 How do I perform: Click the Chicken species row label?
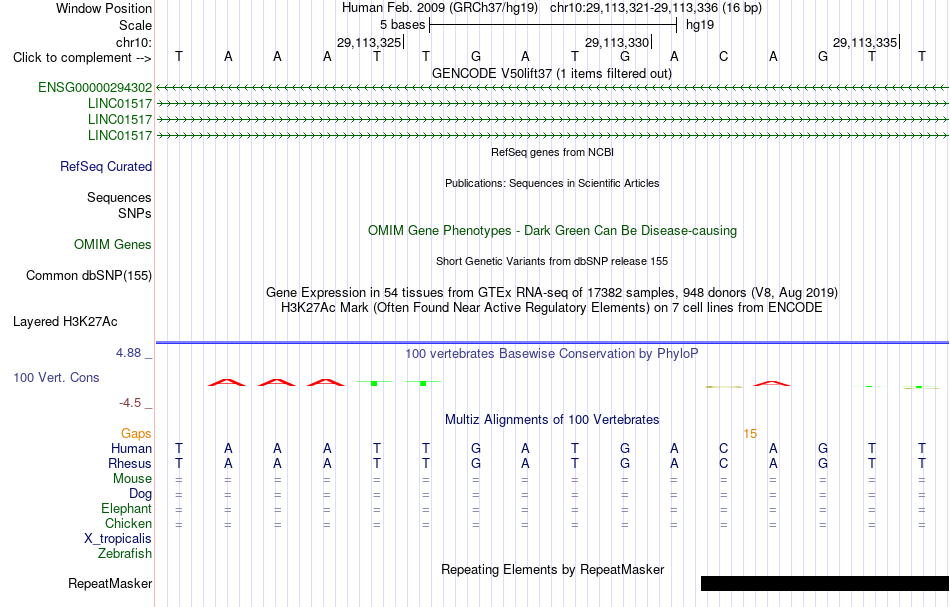[128, 523]
